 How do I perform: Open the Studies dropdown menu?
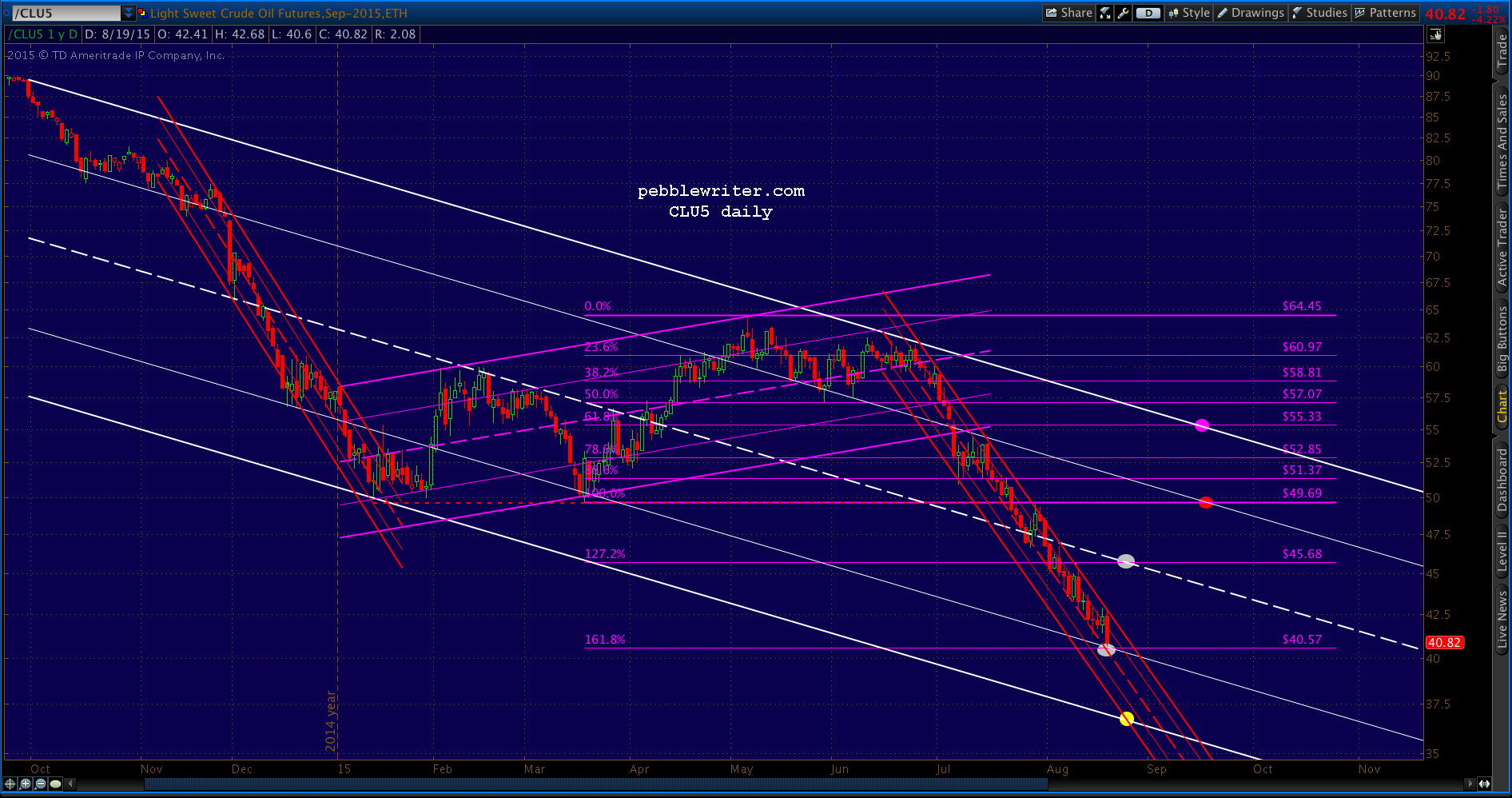click(1319, 13)
